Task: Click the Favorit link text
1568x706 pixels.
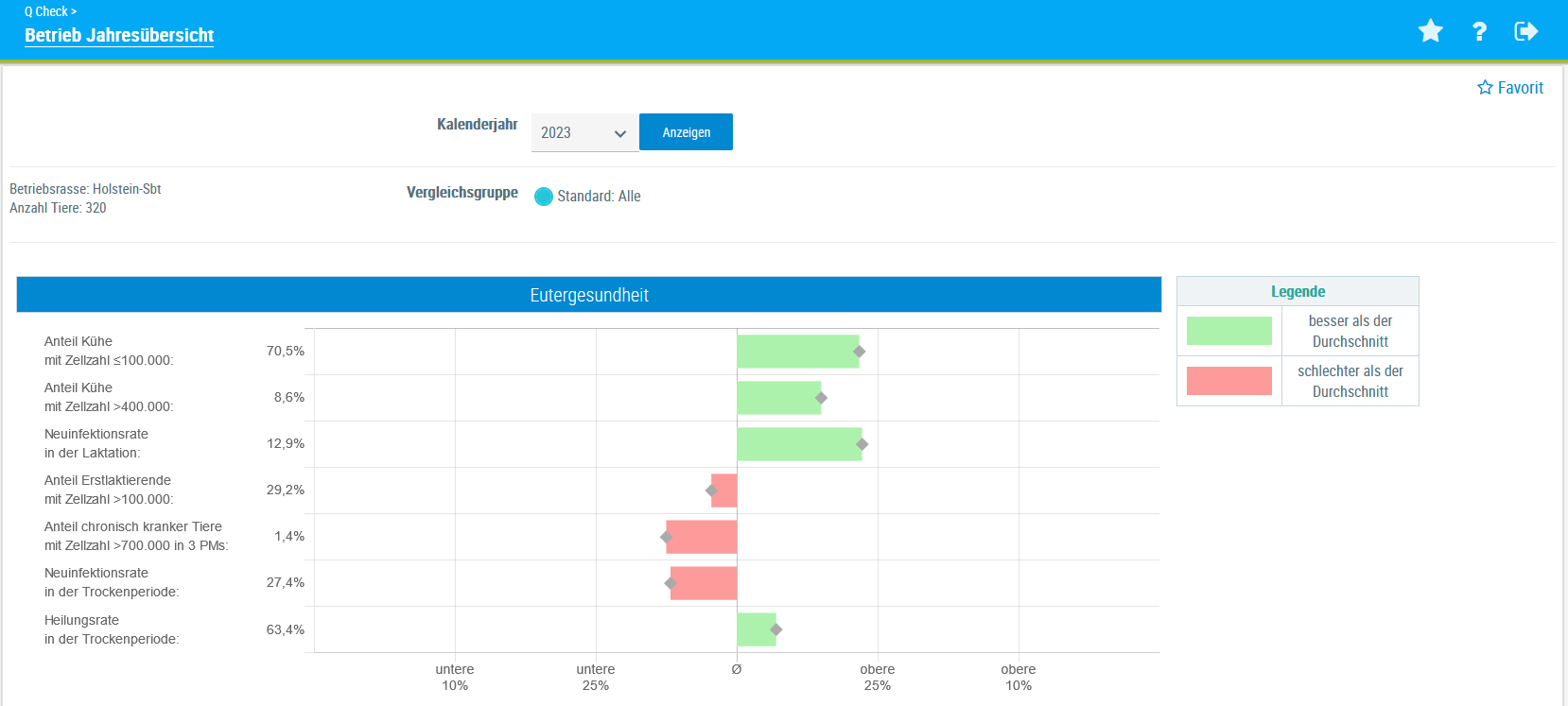Action: pos(1520,88)
